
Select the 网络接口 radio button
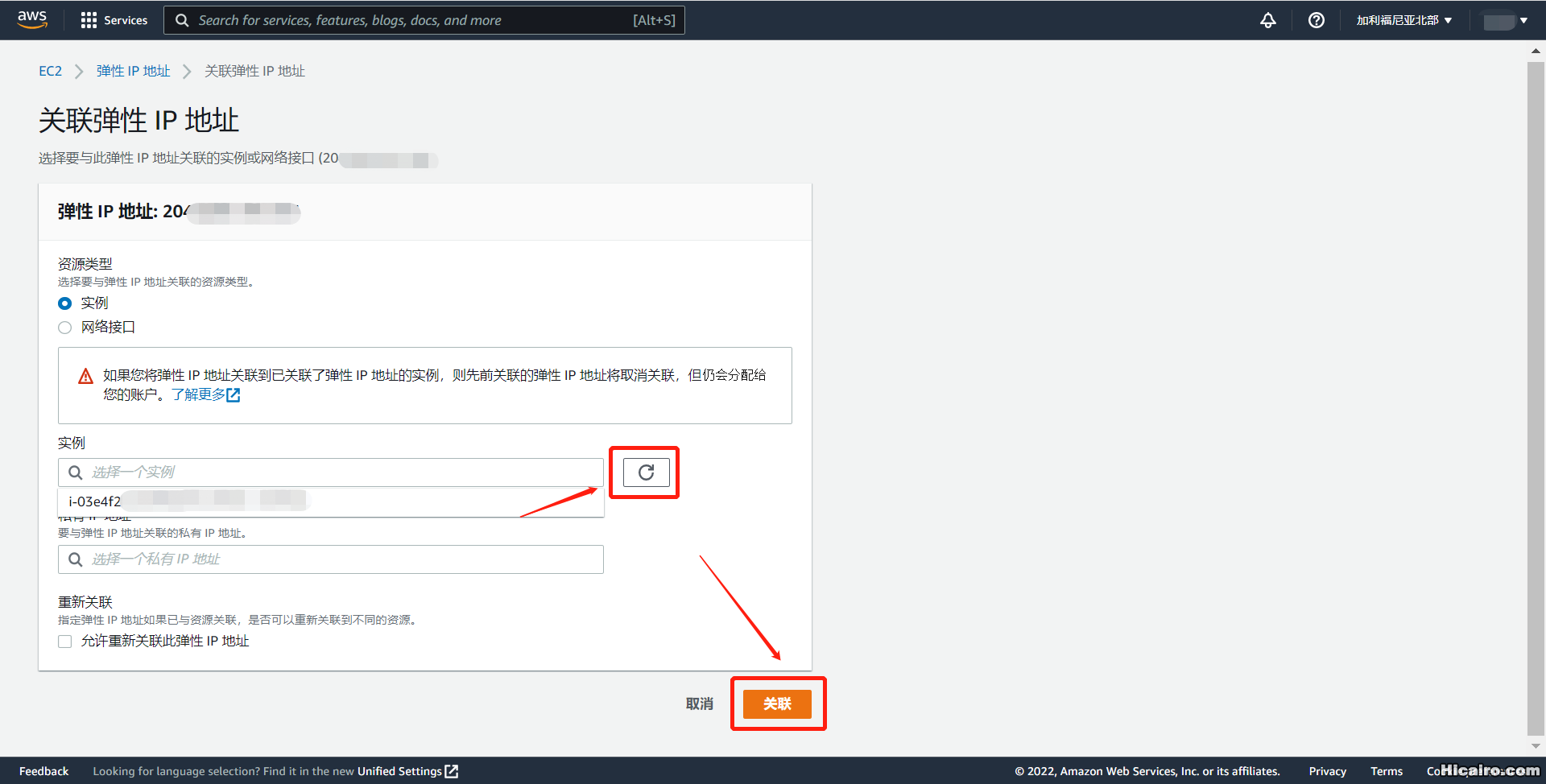coord(64,328)
